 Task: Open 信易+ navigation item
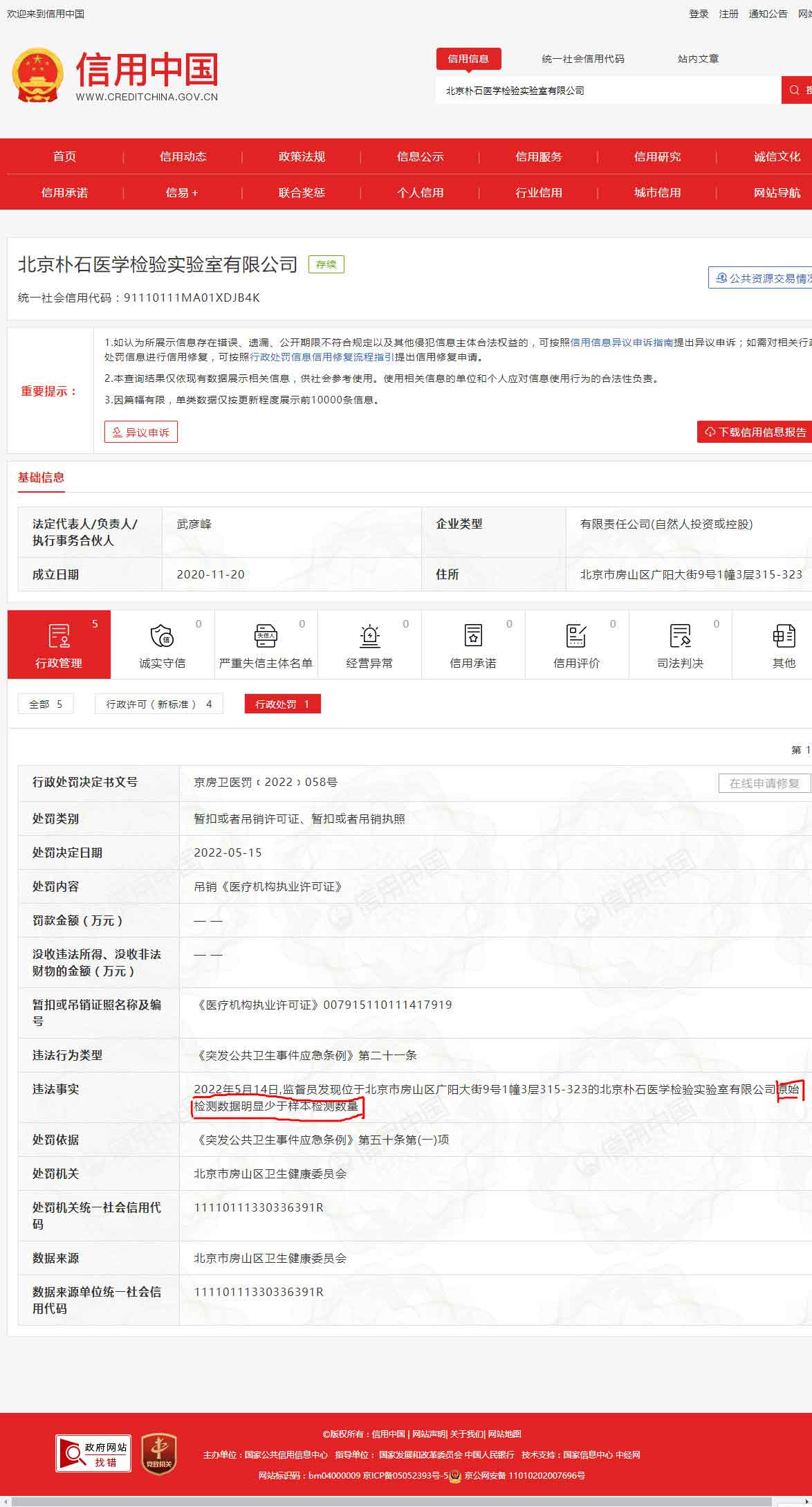tap(182, 192)
